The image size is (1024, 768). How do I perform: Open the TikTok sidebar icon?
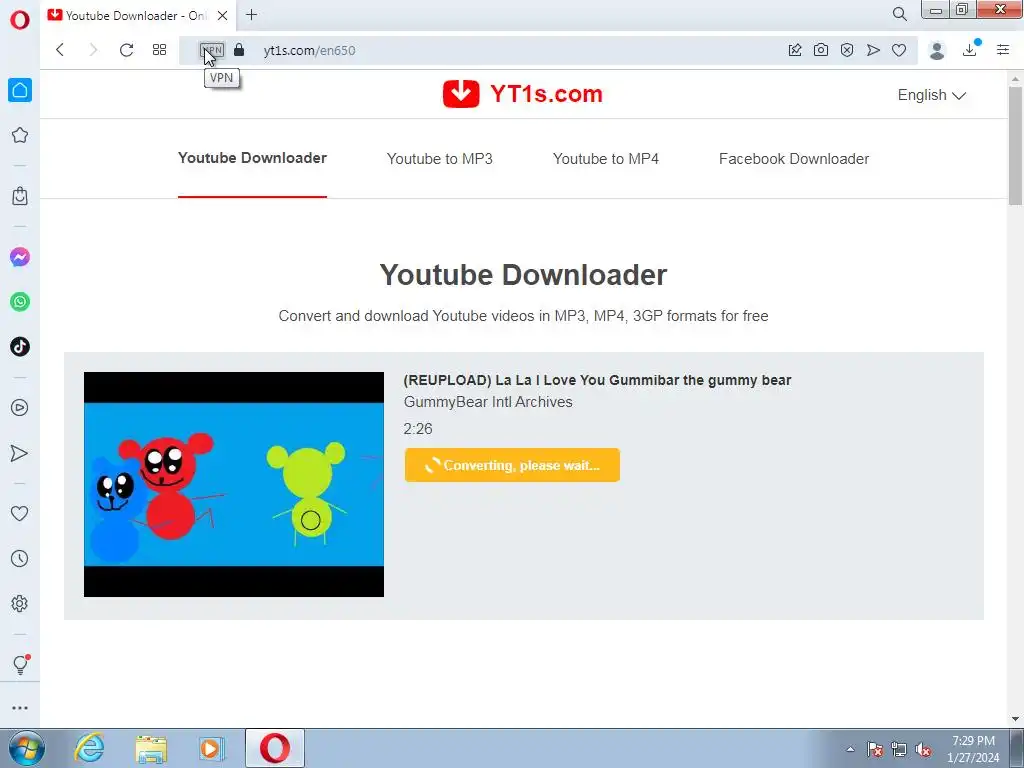pyautogui.click(x=20, y=347)
